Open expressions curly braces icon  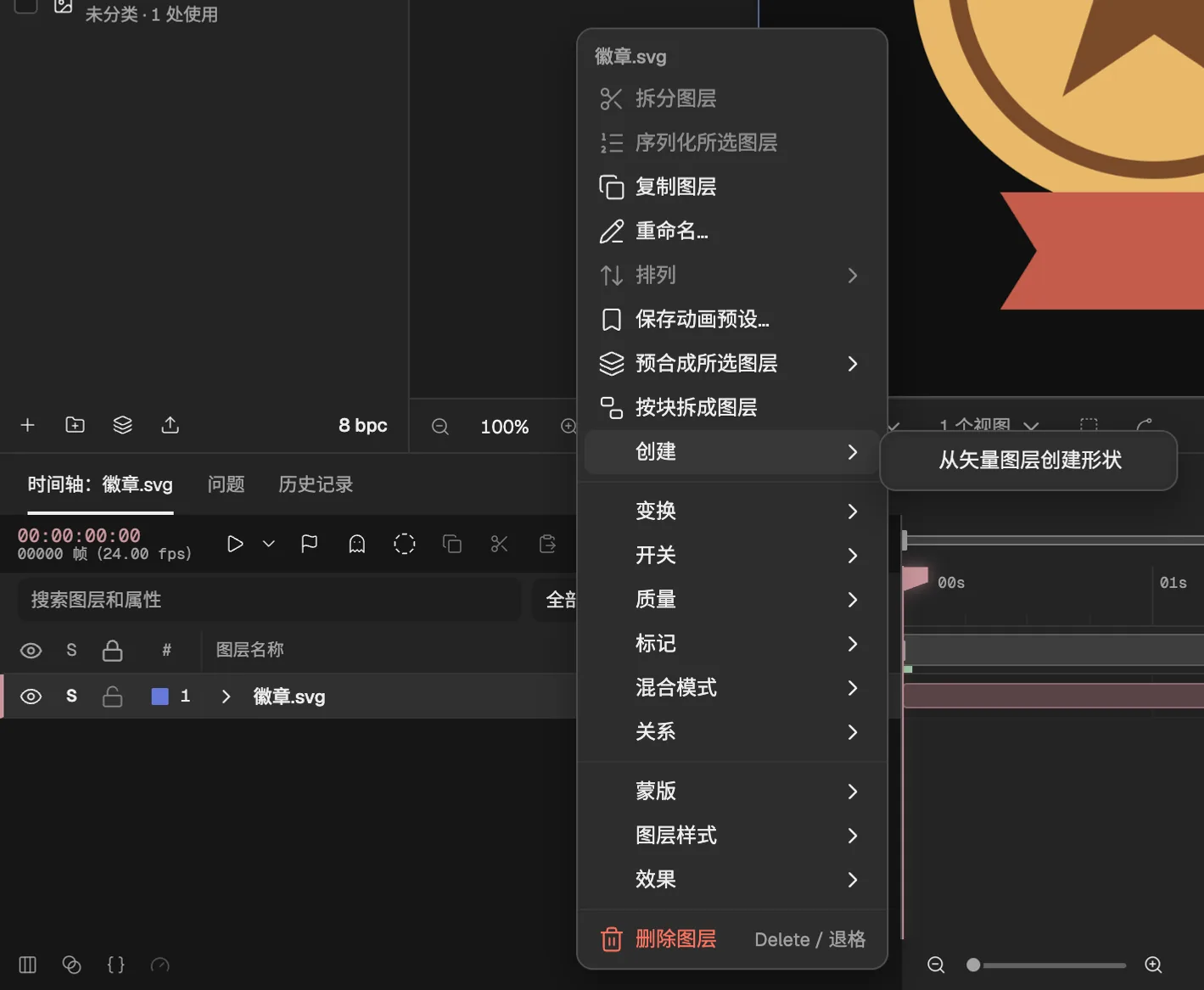point(115,965)
